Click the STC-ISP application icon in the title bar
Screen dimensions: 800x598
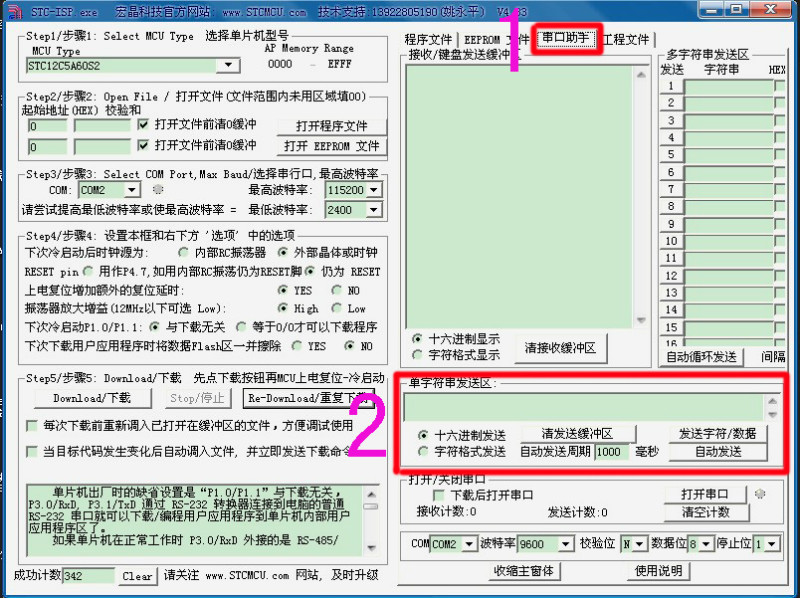click(10, 8)
